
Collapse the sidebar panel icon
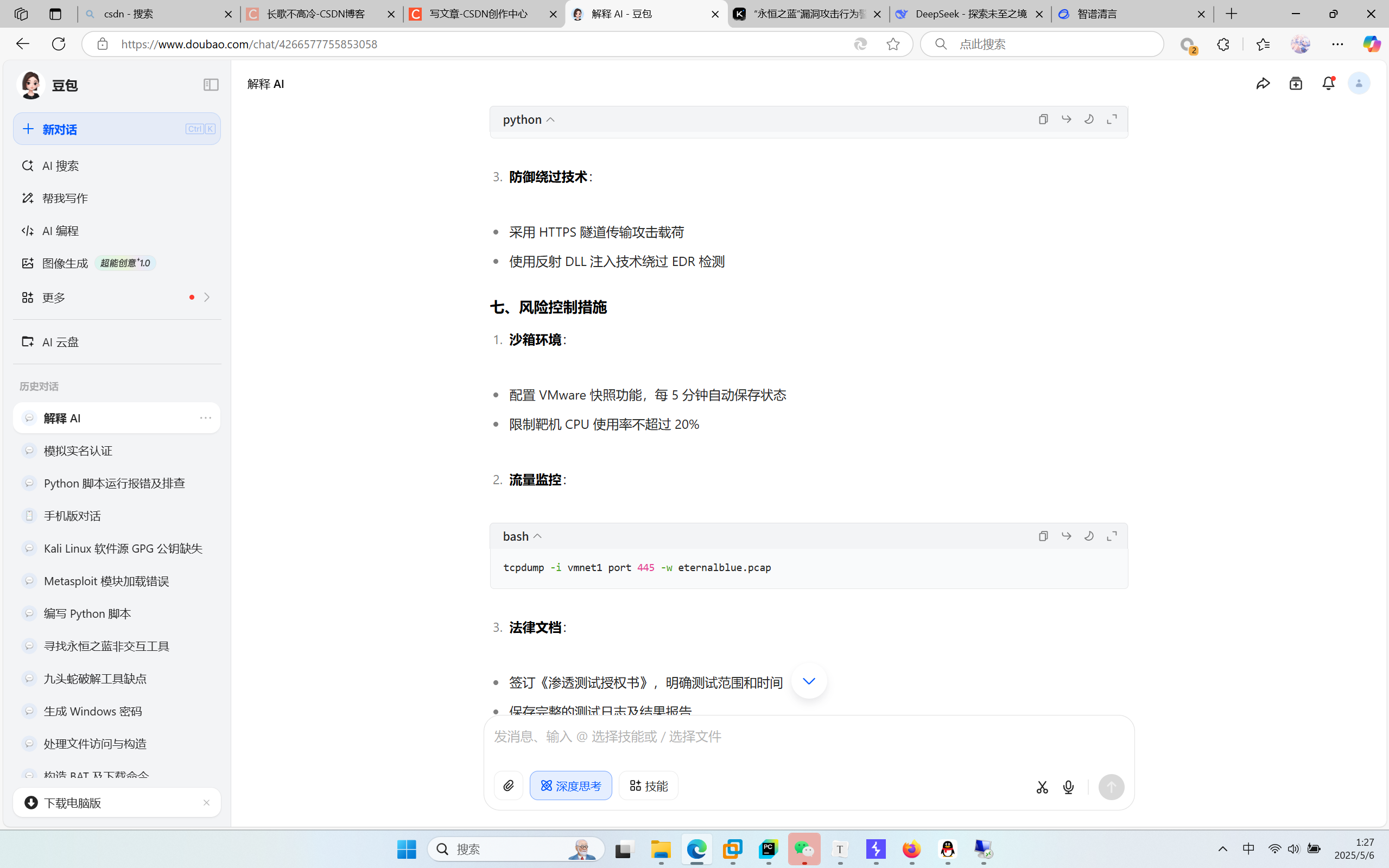point(211,85)
